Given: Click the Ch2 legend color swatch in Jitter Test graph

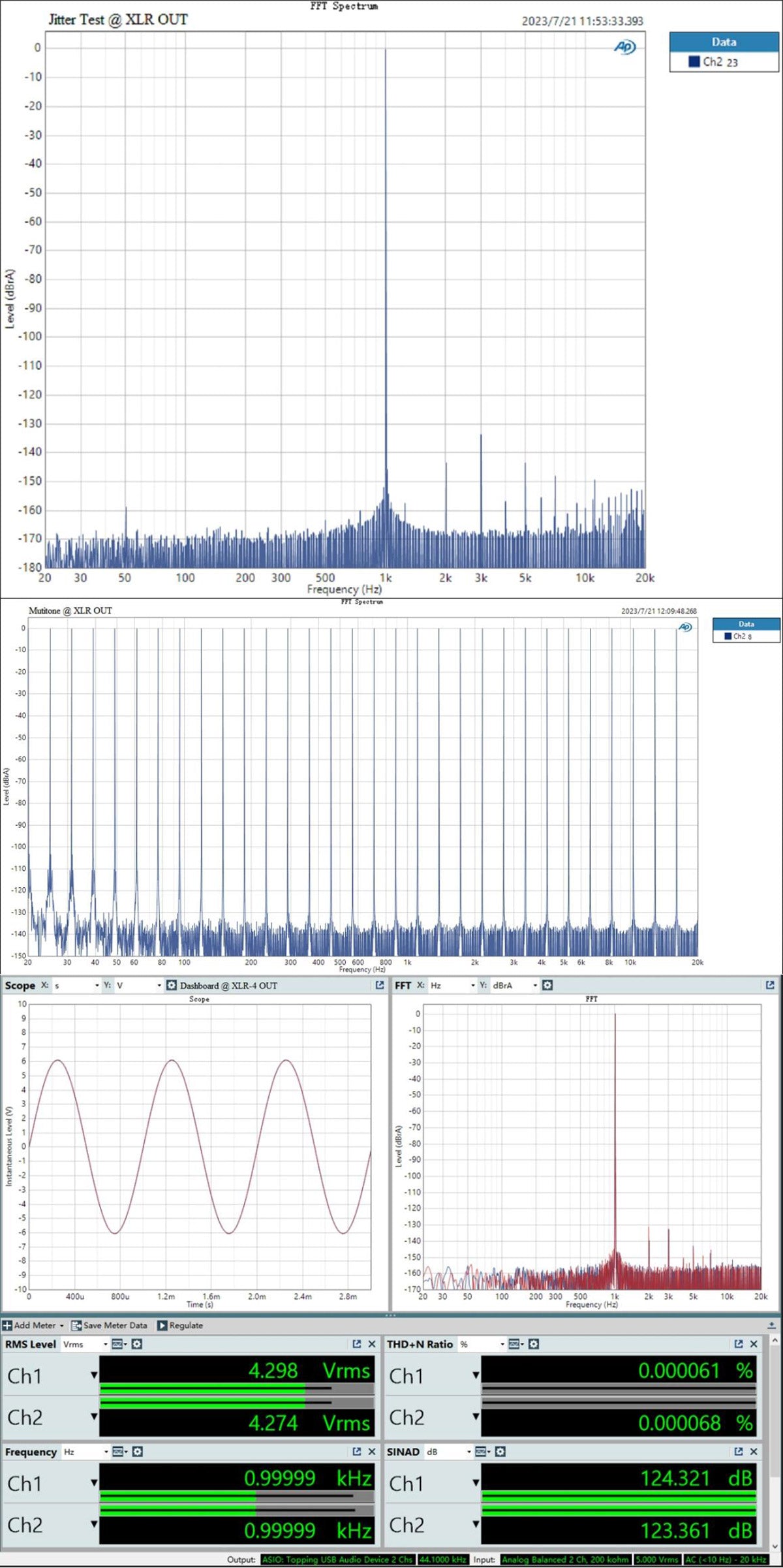Looking at the screenshot, I should pyautogui.click(x=694, y=61).
